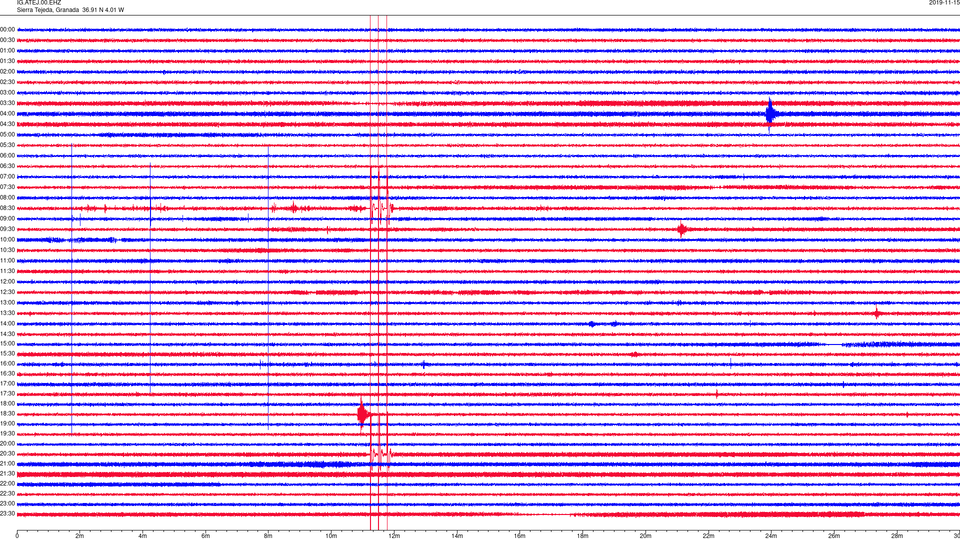Select the 09:30 trace time label
The width and height of the screenshot is (960, 540).
point(8,229)
